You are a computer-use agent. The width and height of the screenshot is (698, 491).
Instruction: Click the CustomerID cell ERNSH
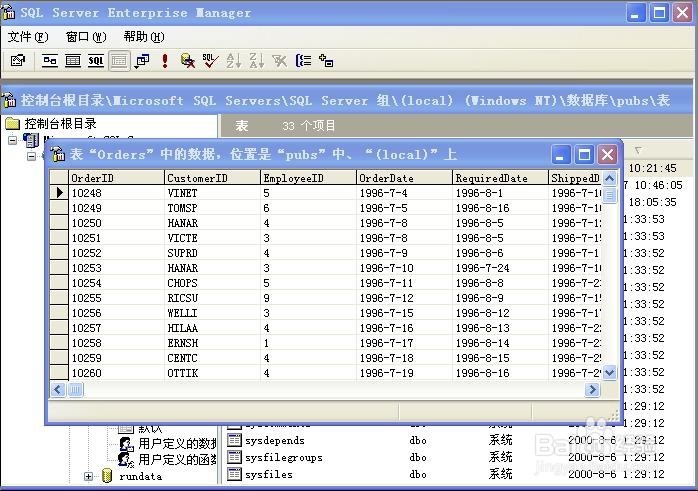click(x=212, y=343)
